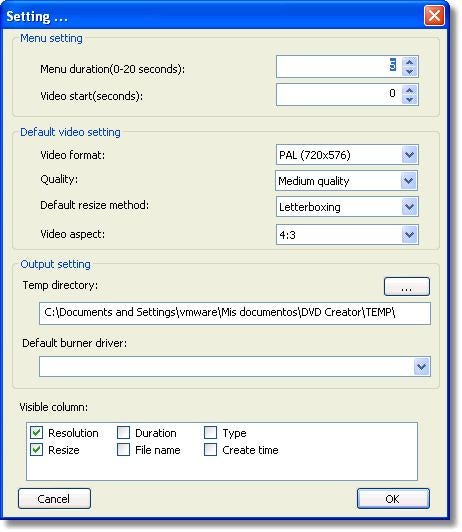Image resolution: width=462 pixels, height=532 pixels.
Task: Click the Cancel button
Action: [54, 498]
